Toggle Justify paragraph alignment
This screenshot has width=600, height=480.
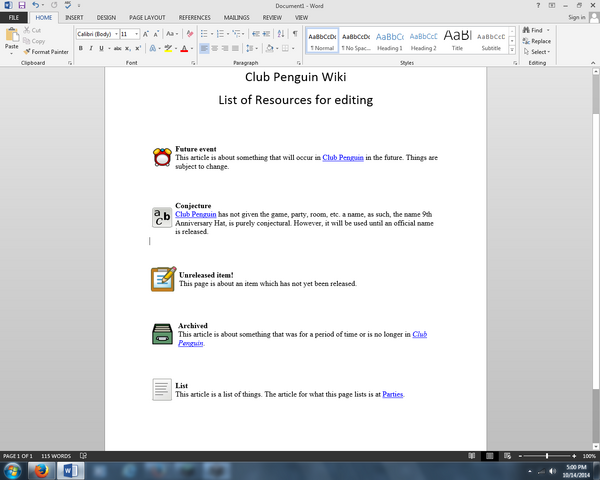point(235,48)
